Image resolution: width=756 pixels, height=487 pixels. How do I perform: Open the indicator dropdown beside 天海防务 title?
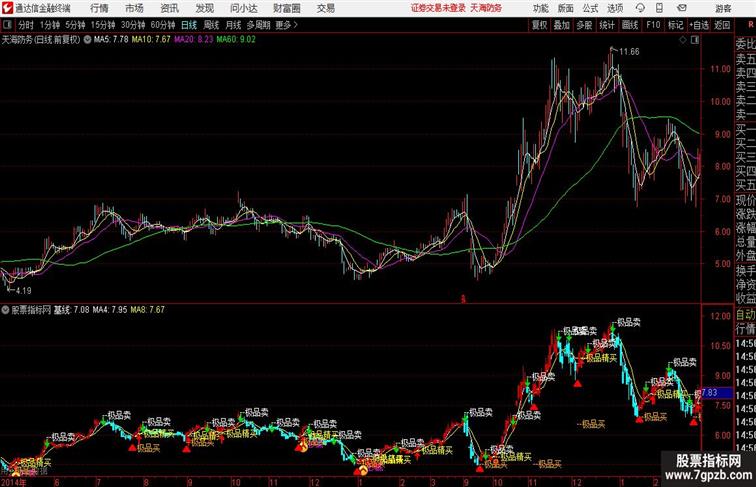pos(87,40)
